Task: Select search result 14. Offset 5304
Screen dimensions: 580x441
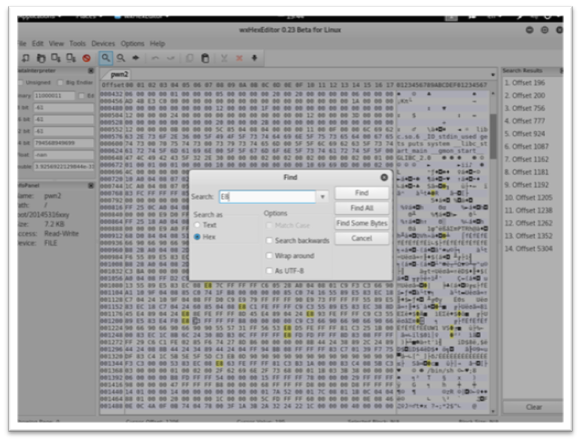Action: pyautogui.click(x=529, y=249)
